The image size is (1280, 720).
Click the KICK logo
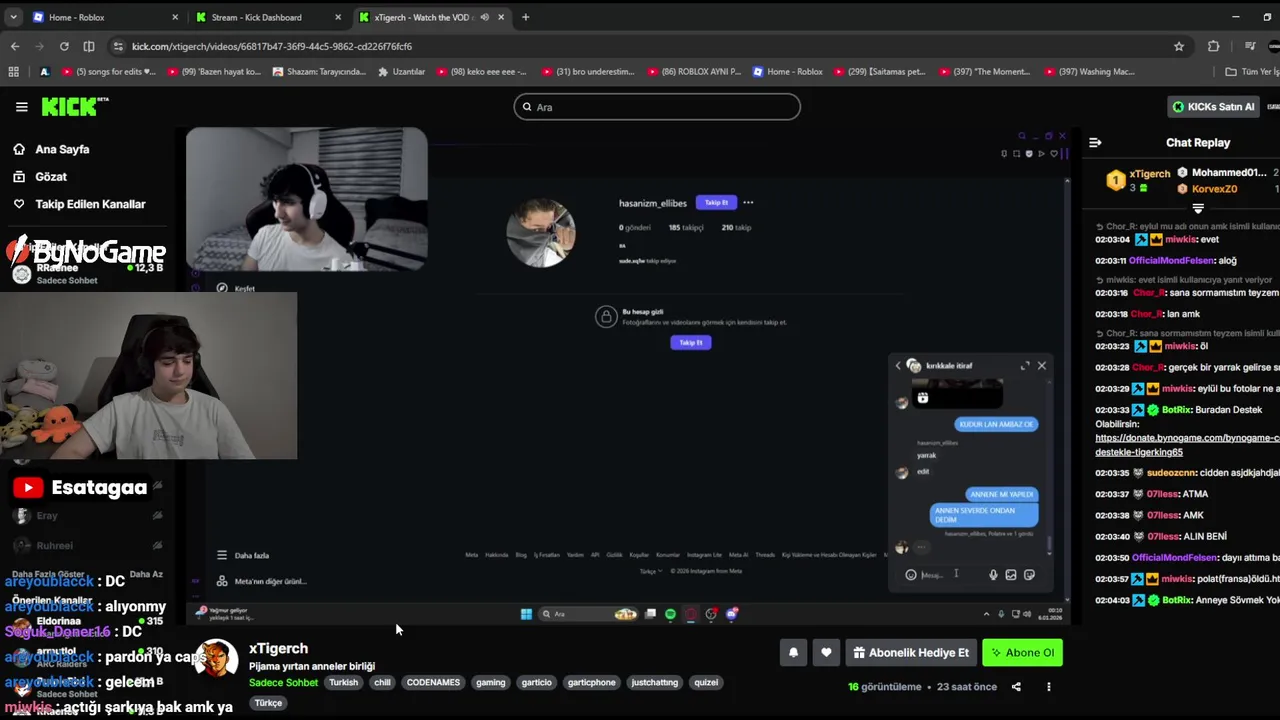75,106
